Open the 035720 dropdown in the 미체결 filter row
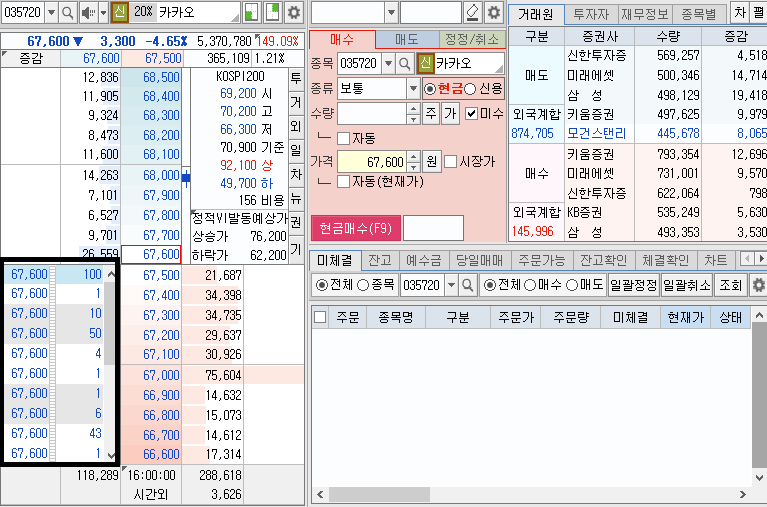 pyautogui.click(x=451, y=285)
